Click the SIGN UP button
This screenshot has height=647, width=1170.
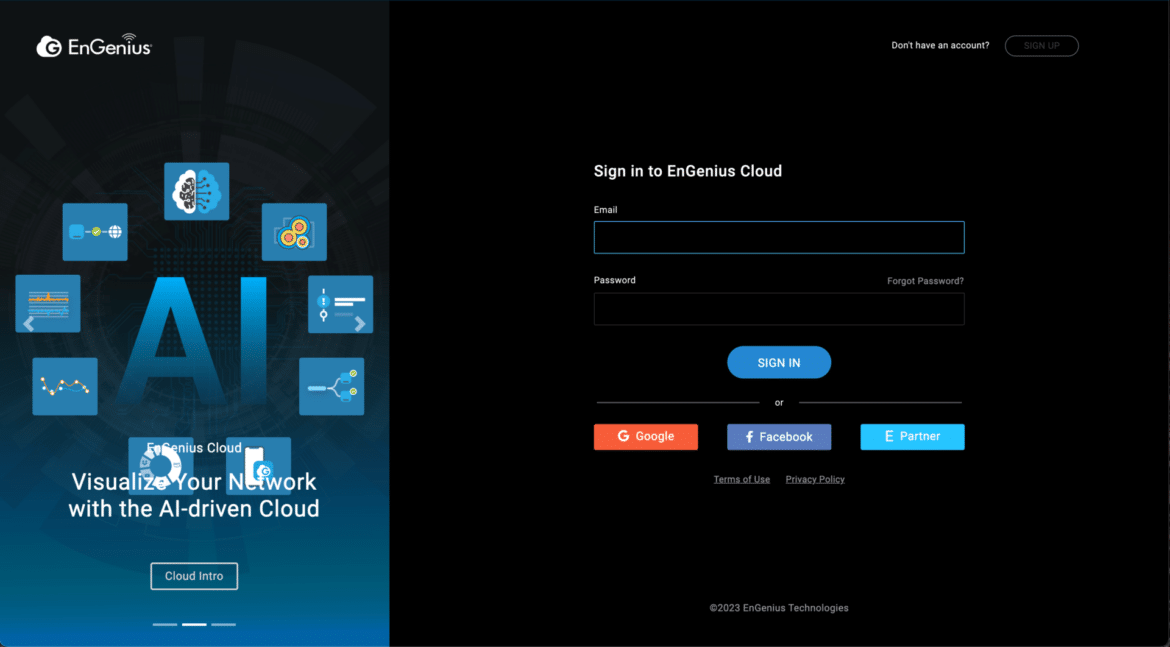[x=1042, y=46]
